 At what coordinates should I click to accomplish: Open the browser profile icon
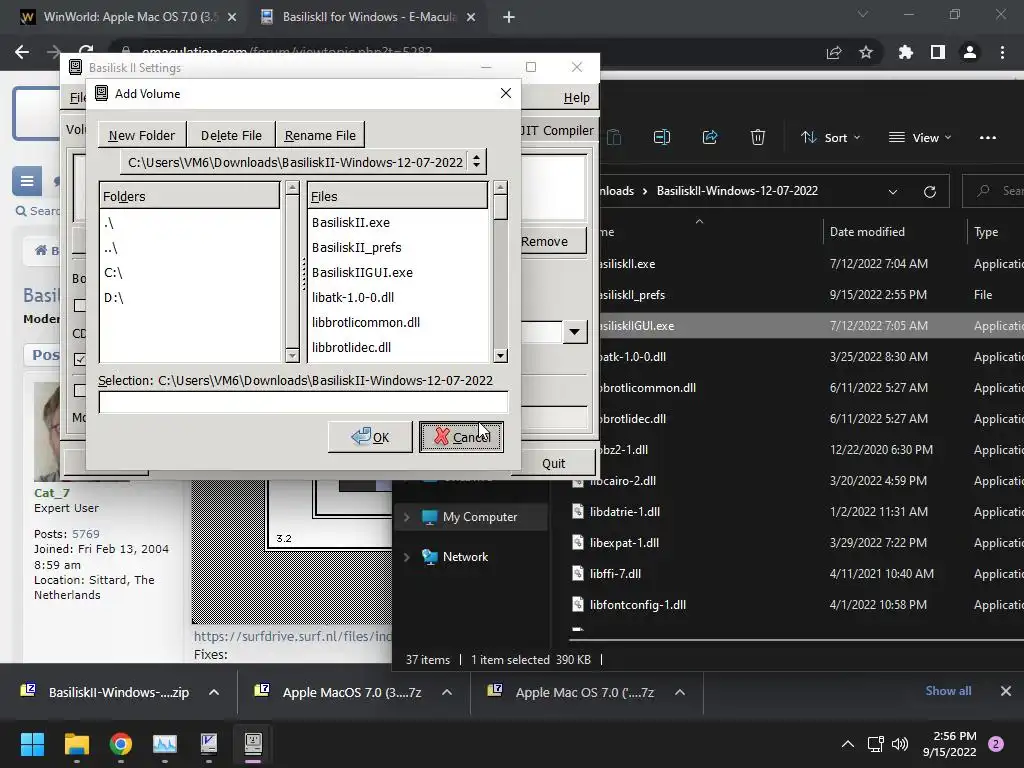pos(970,52)
